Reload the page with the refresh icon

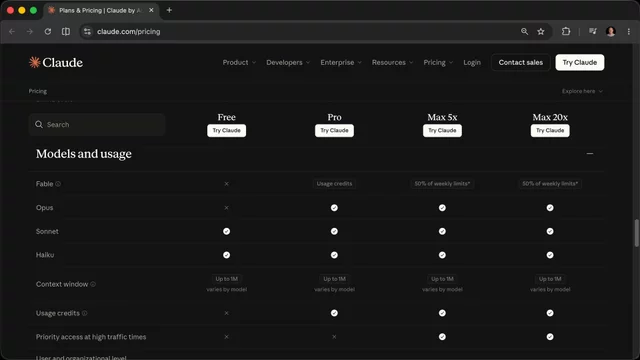[x=48, y=31]
